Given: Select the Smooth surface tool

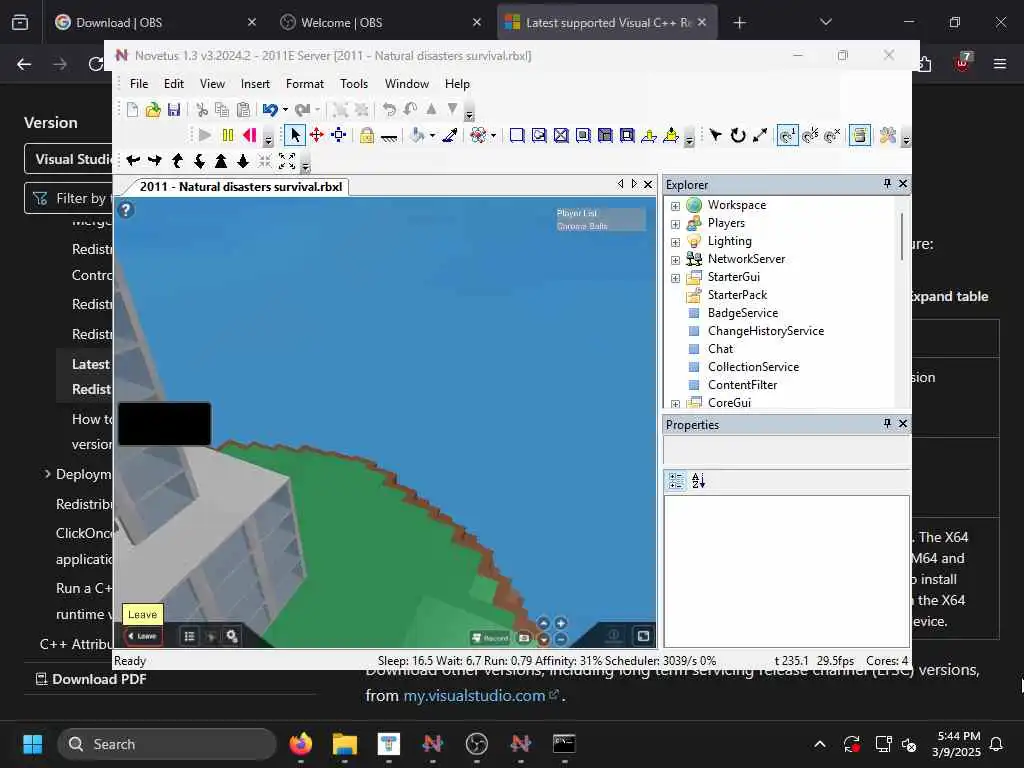Looking at the screenshot, I should [x=517, y=135].
